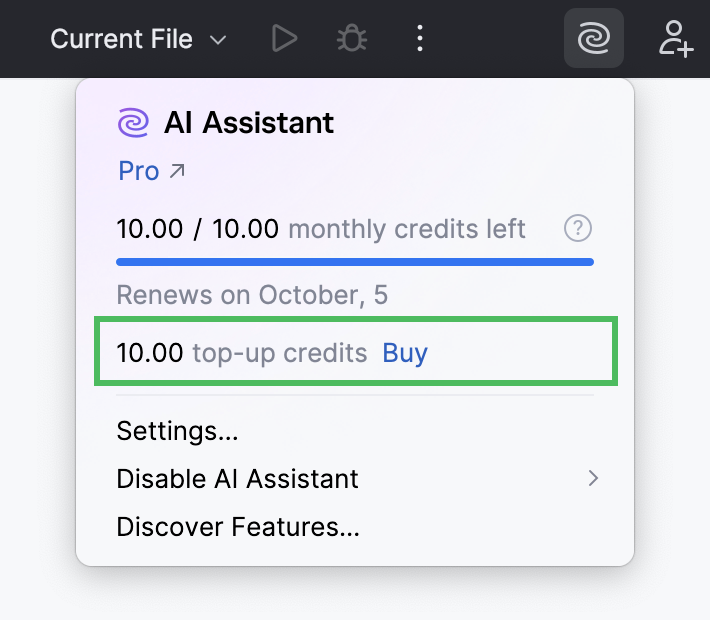Viewport: 710px width, 620px height.
Task: Click the Run (play) icon
Action: 285,39
